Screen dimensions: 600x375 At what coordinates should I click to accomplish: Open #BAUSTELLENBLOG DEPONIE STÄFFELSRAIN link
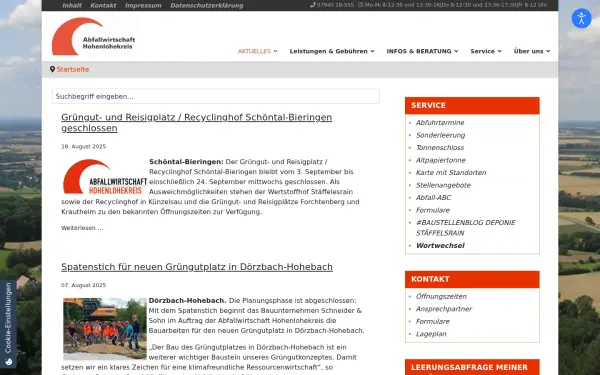pos(466,228)
